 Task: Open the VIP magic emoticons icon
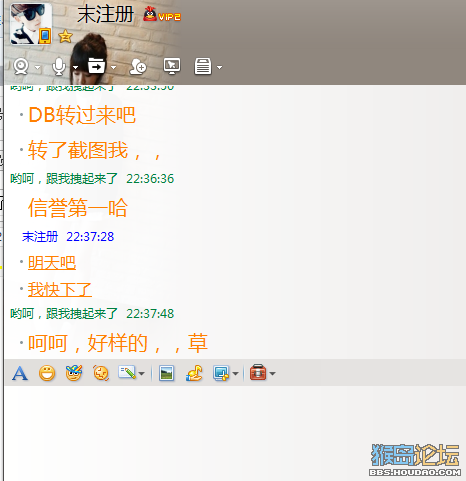tap(74, 373)
